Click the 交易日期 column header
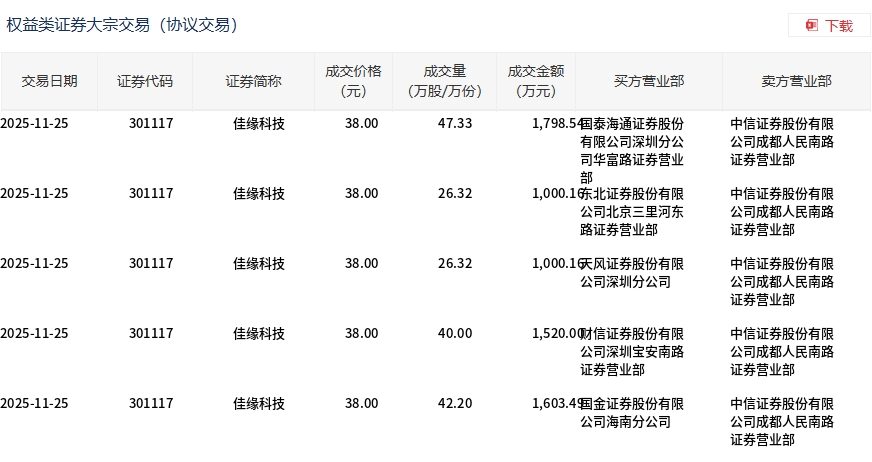The width and height of the screenshot is (872, 462). point(49,81)
